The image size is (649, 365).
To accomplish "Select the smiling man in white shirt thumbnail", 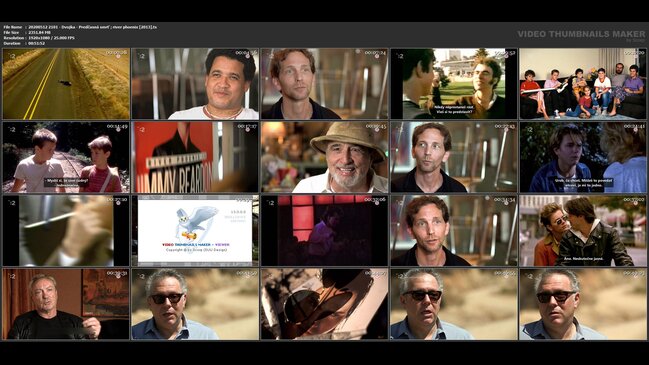I will coord(195,84).
